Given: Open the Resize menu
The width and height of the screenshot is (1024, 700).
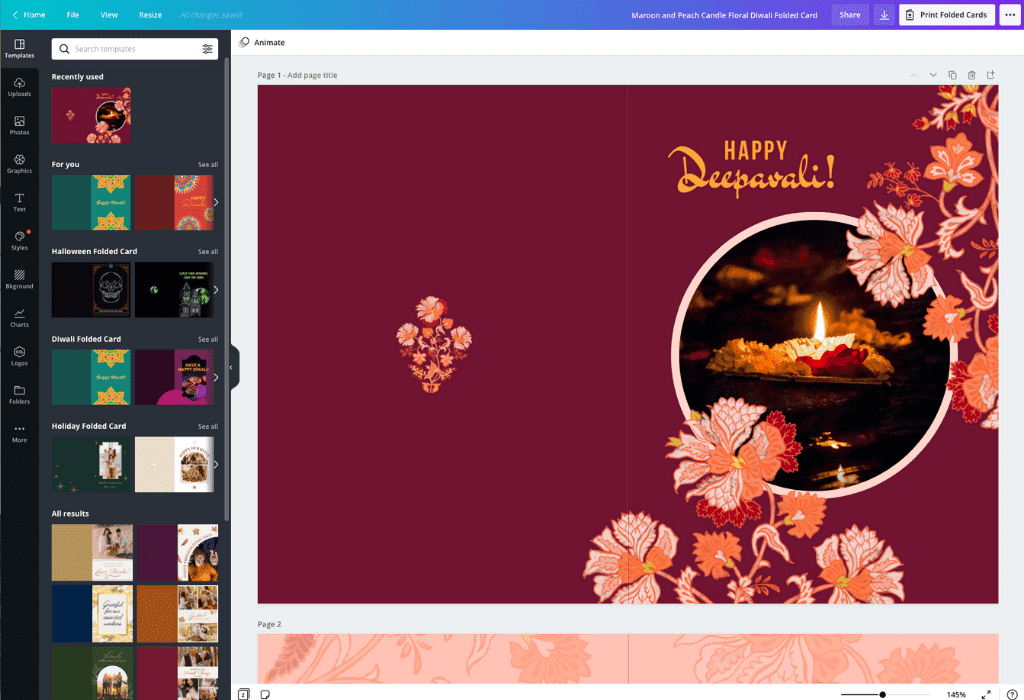Looking at the screenshot, I should click(150, 15).
